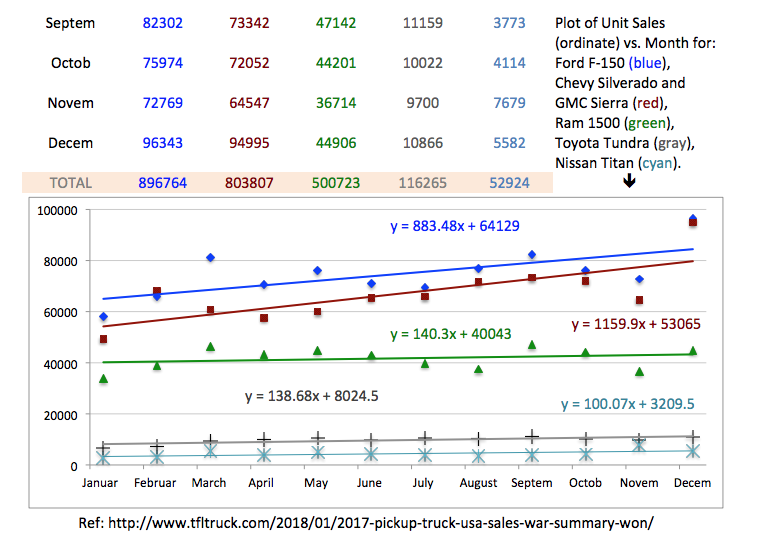This screenshot has width=758, height=541.
Task: Click the 80000 y-axis label
Action: 60,262
